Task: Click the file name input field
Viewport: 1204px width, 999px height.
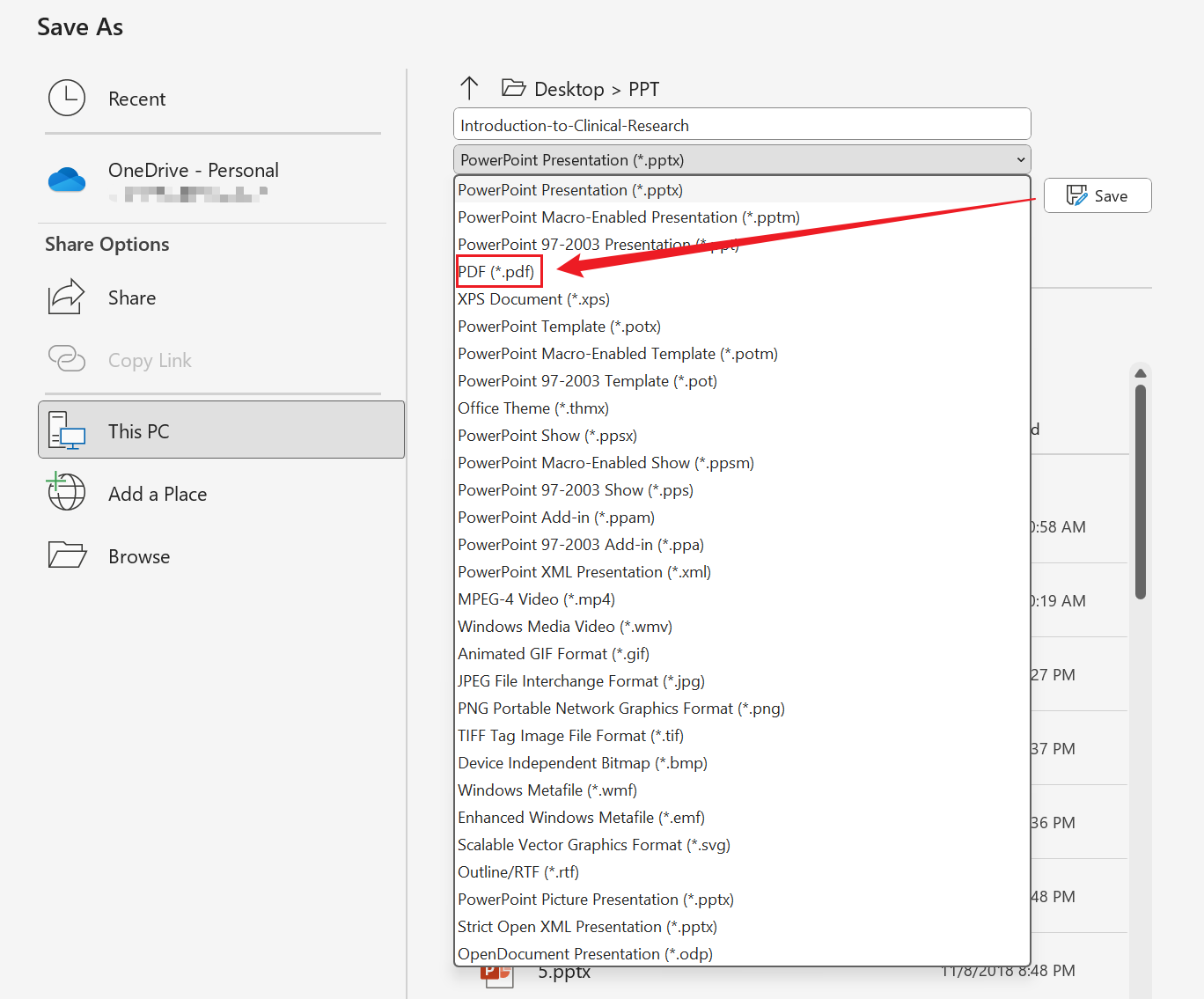Action: point(741,125)
